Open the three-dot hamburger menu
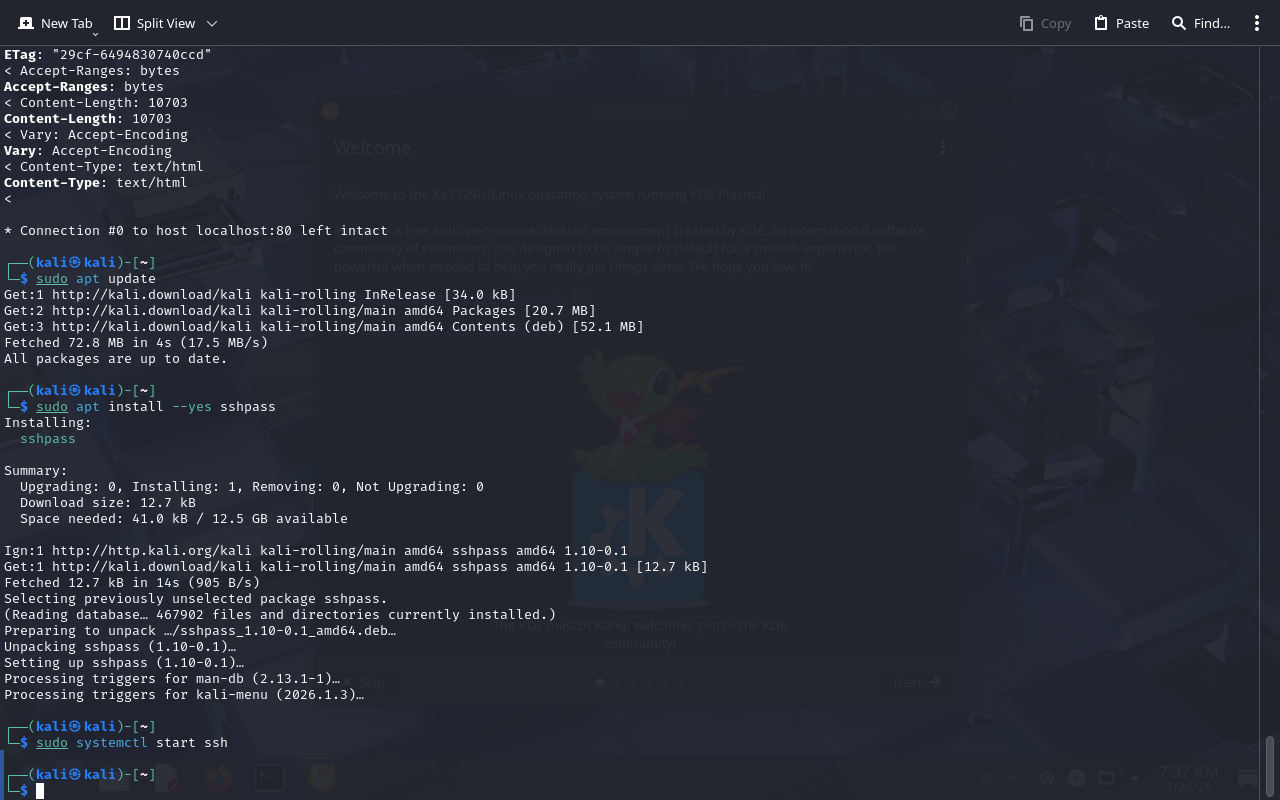1280x800 pixels. click(1257, 23)
